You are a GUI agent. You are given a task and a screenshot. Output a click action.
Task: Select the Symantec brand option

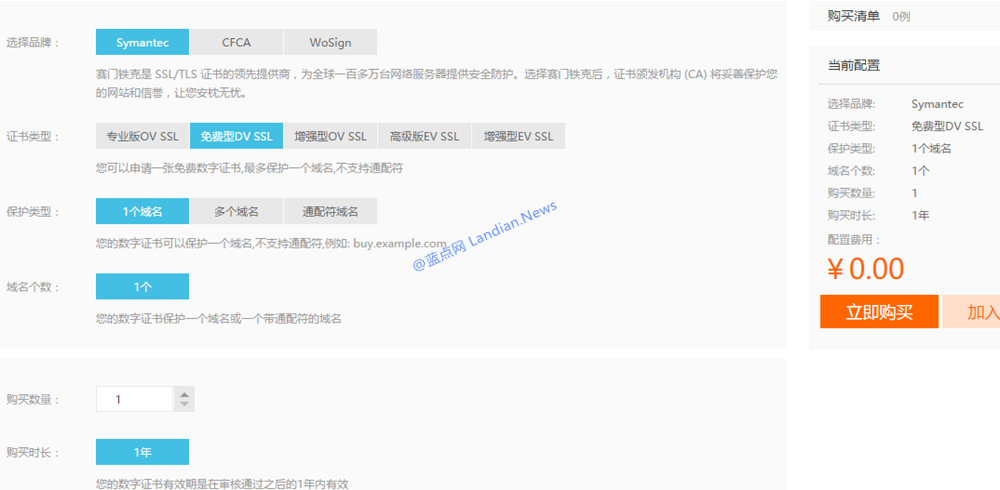pos(142,42)
